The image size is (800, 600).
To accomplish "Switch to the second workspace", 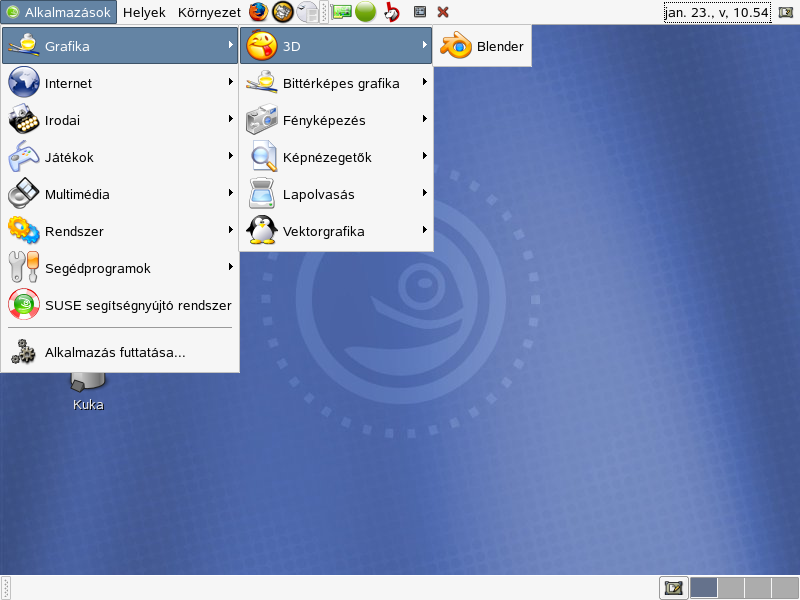I will [731, 588].
